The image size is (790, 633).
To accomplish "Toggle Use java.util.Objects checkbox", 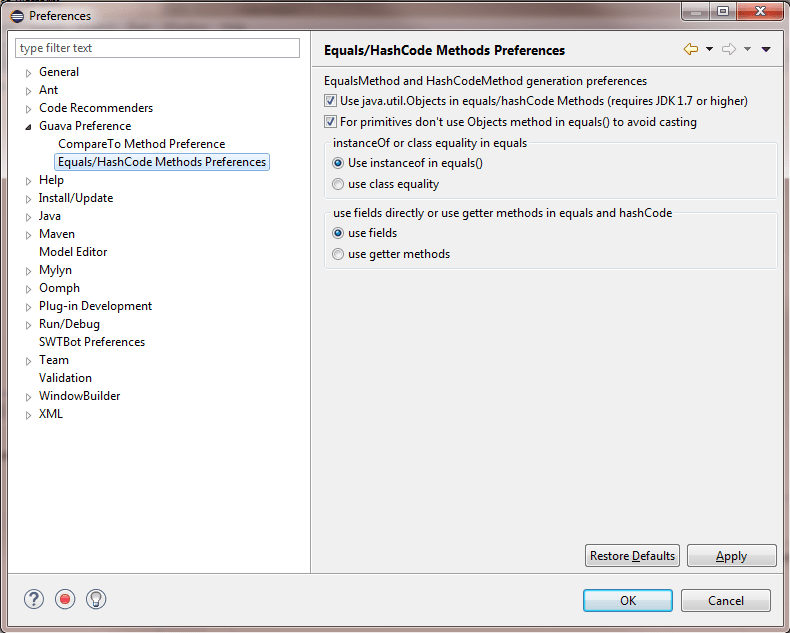I will pos(331,101).
